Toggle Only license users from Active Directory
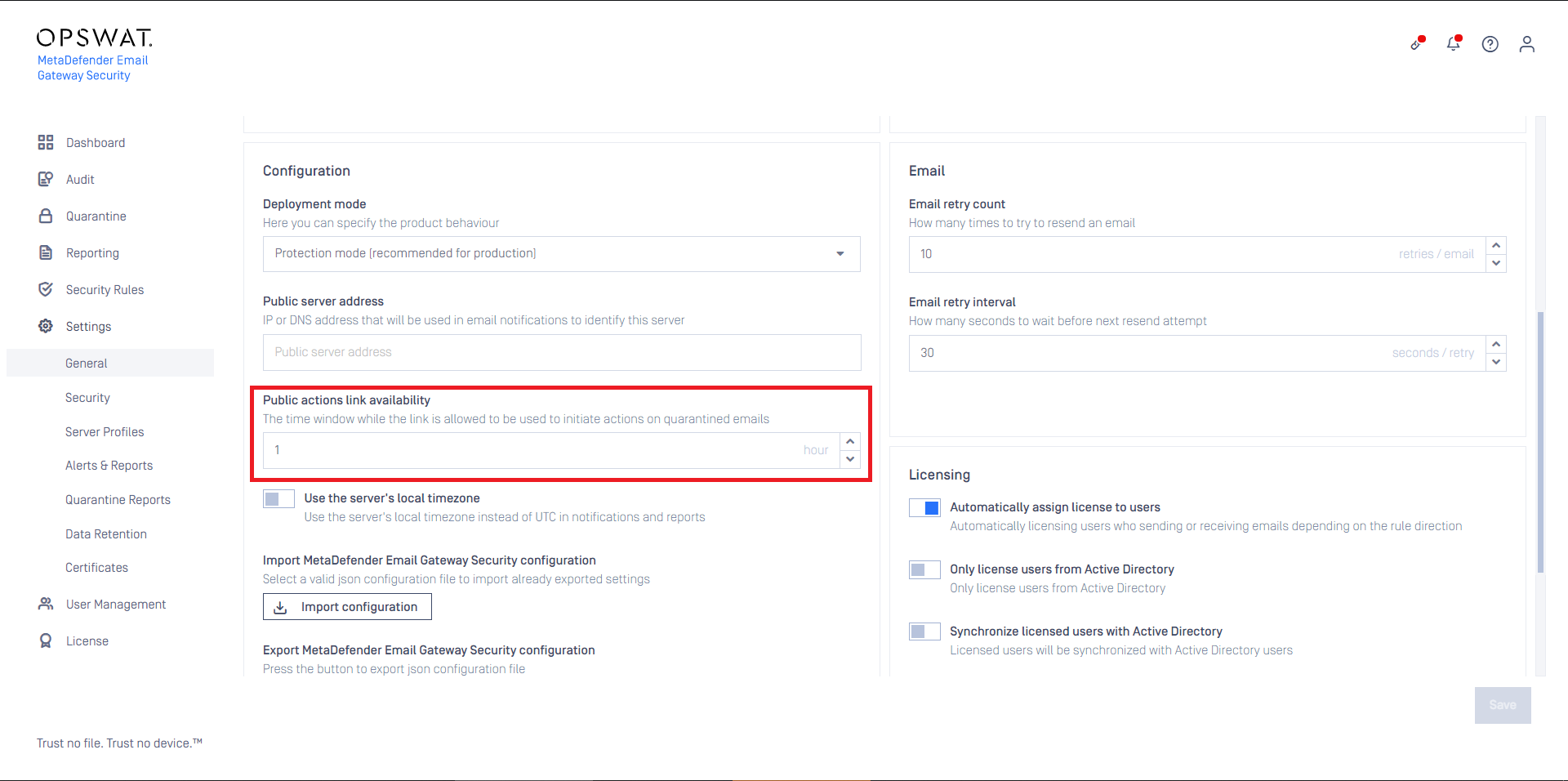The width and height of the screenshot is (1568, 781). pos(924,570)
